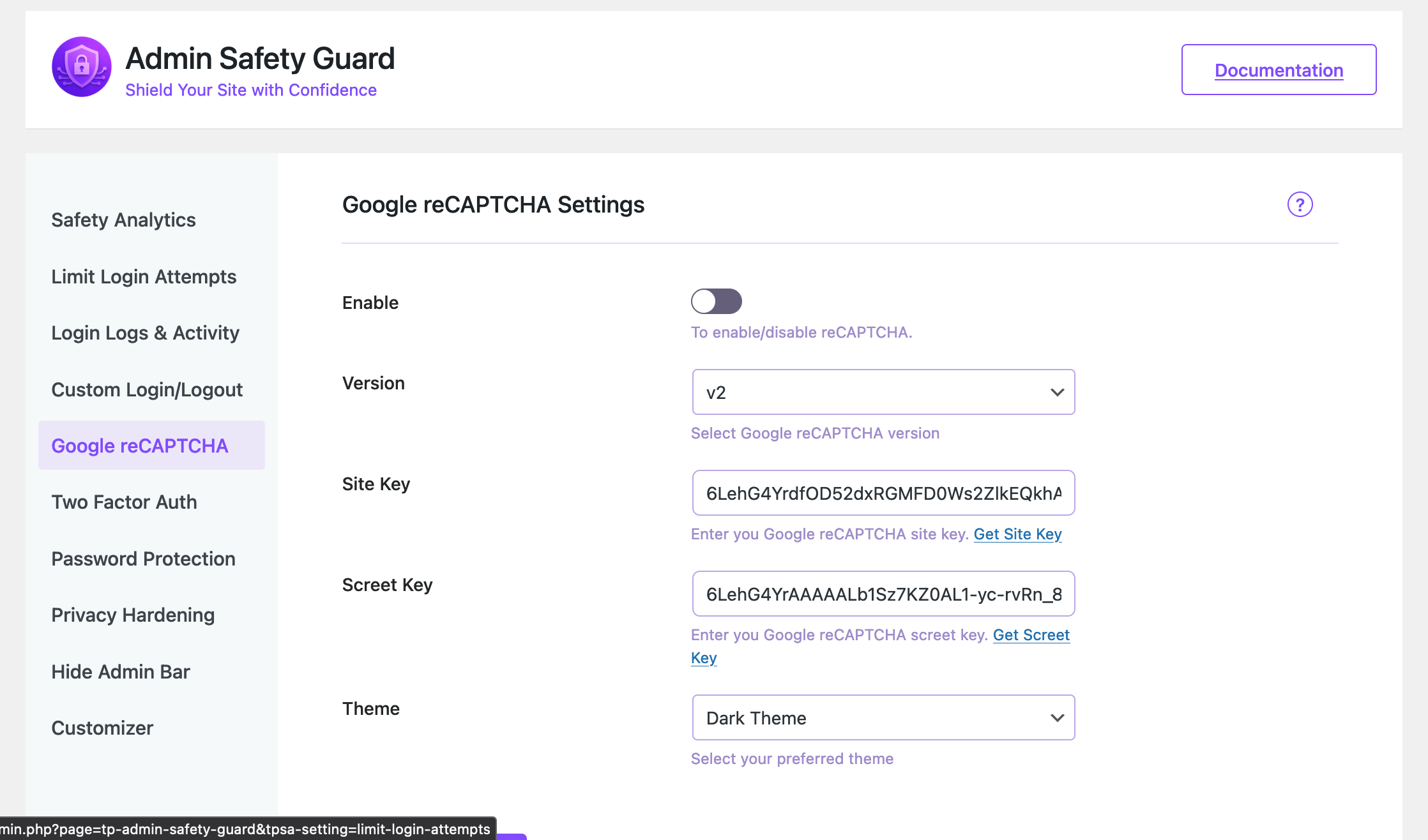
Task: Open the Theme dropdown showing Dark Theme
Action: [883, 717]
